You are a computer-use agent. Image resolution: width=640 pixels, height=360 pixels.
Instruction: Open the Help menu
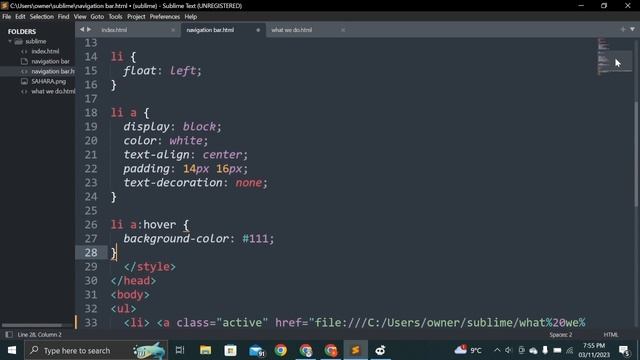[191, 17]
